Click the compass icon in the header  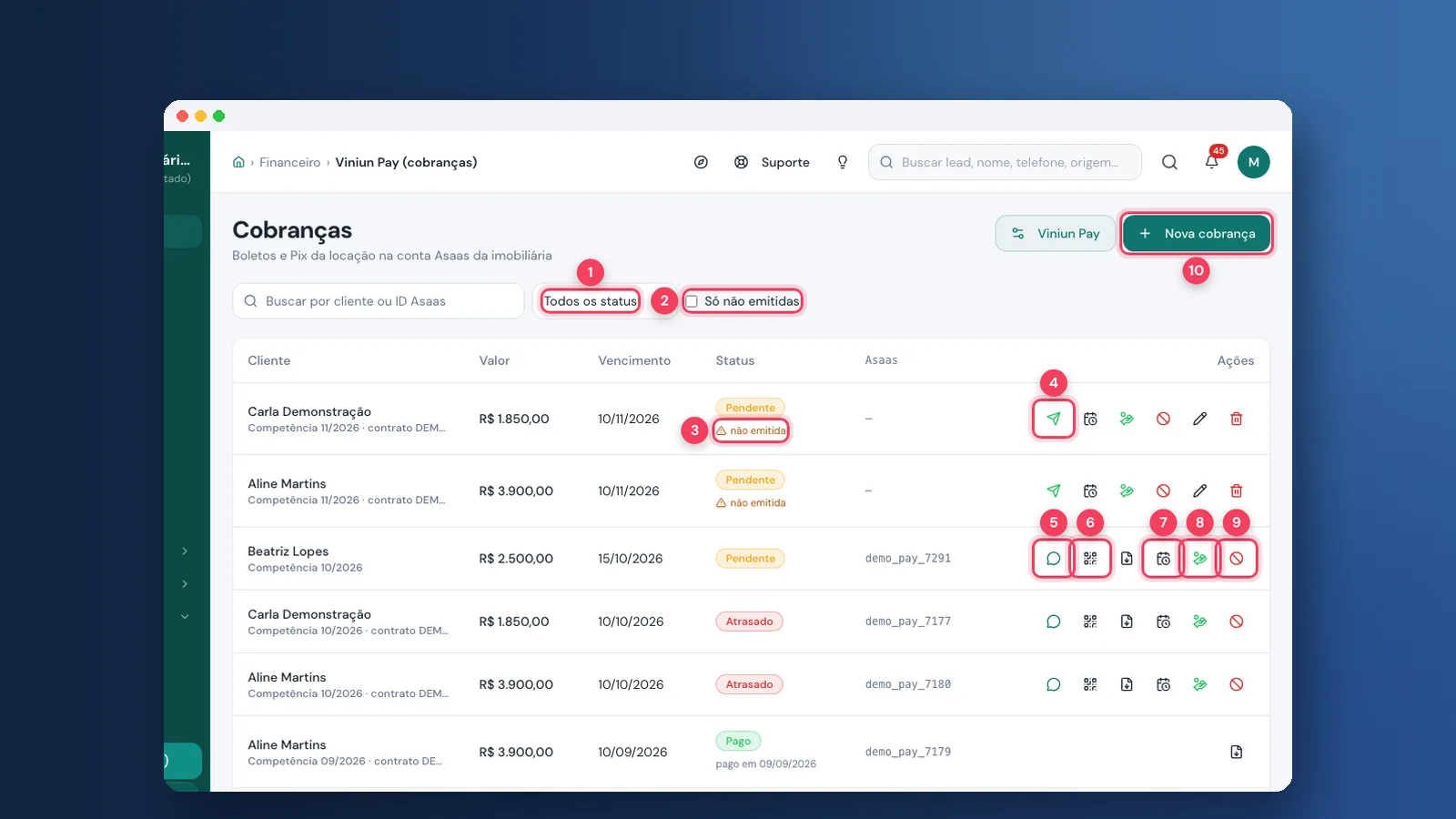(701, 162)
